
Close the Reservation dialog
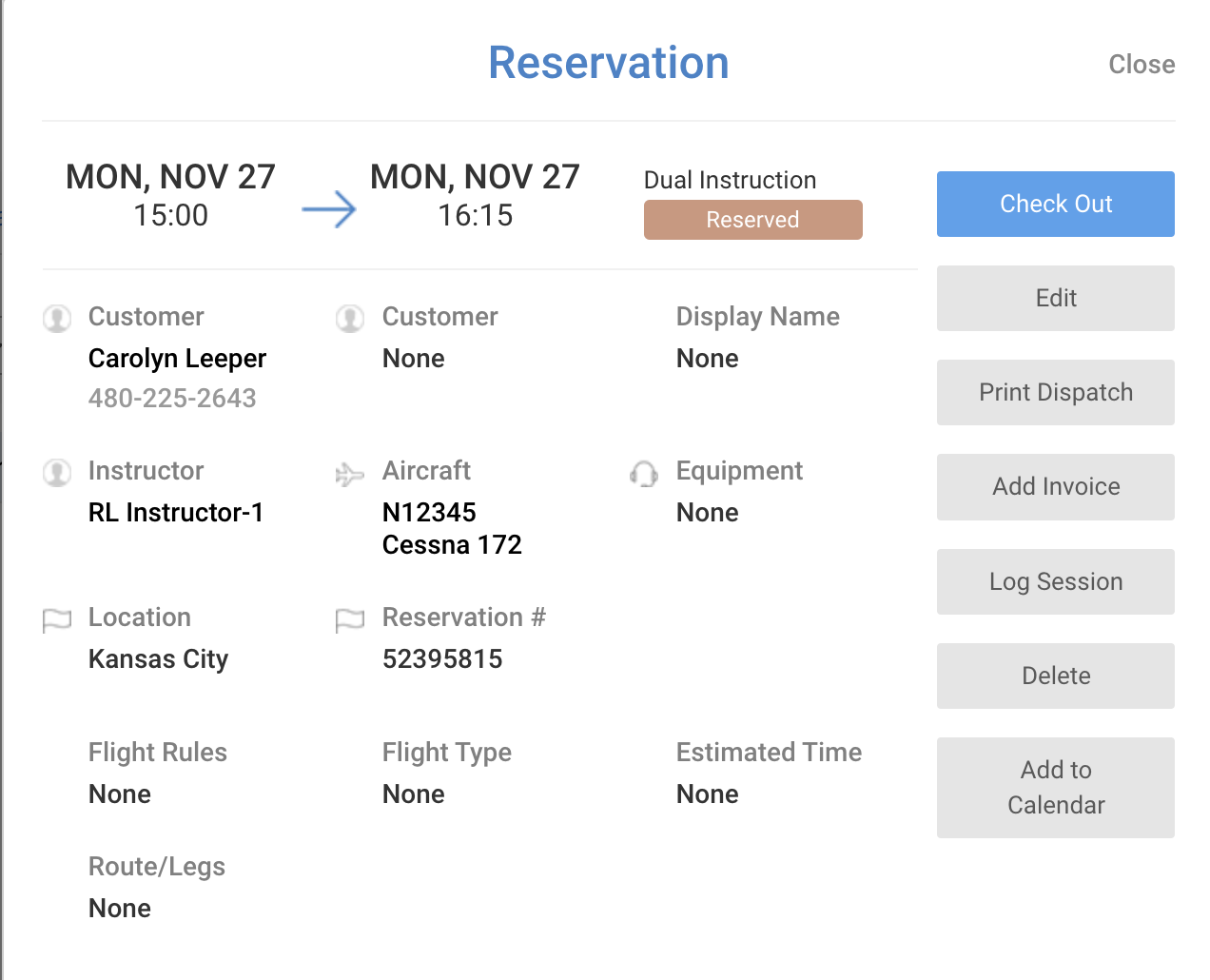click(x=1142, y=65)
